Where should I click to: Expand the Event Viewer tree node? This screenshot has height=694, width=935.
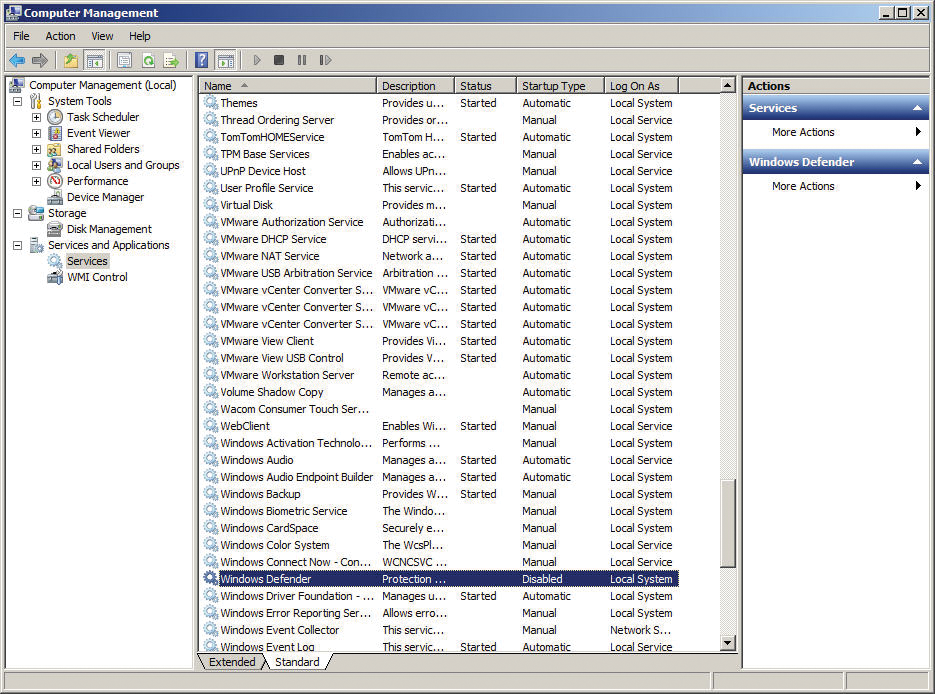36,133
